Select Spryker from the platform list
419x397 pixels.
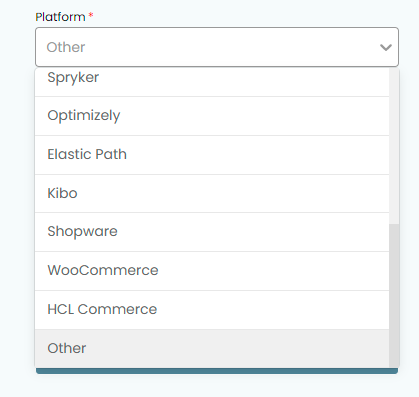[212, 82]
